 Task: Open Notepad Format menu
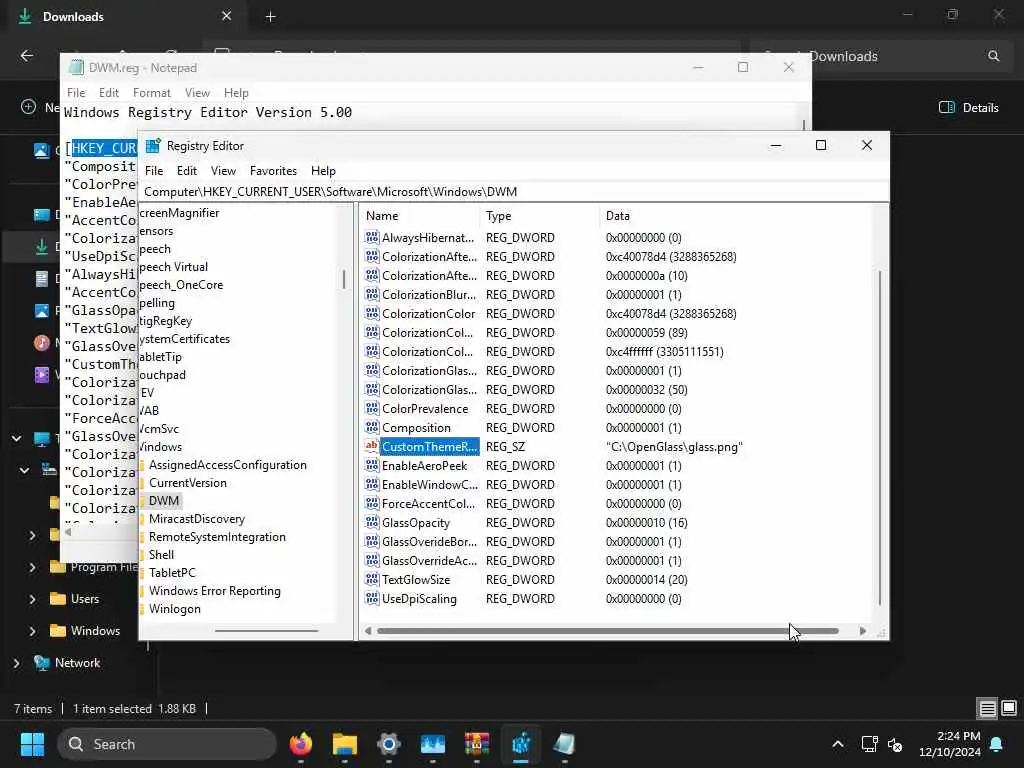point(152,93)
